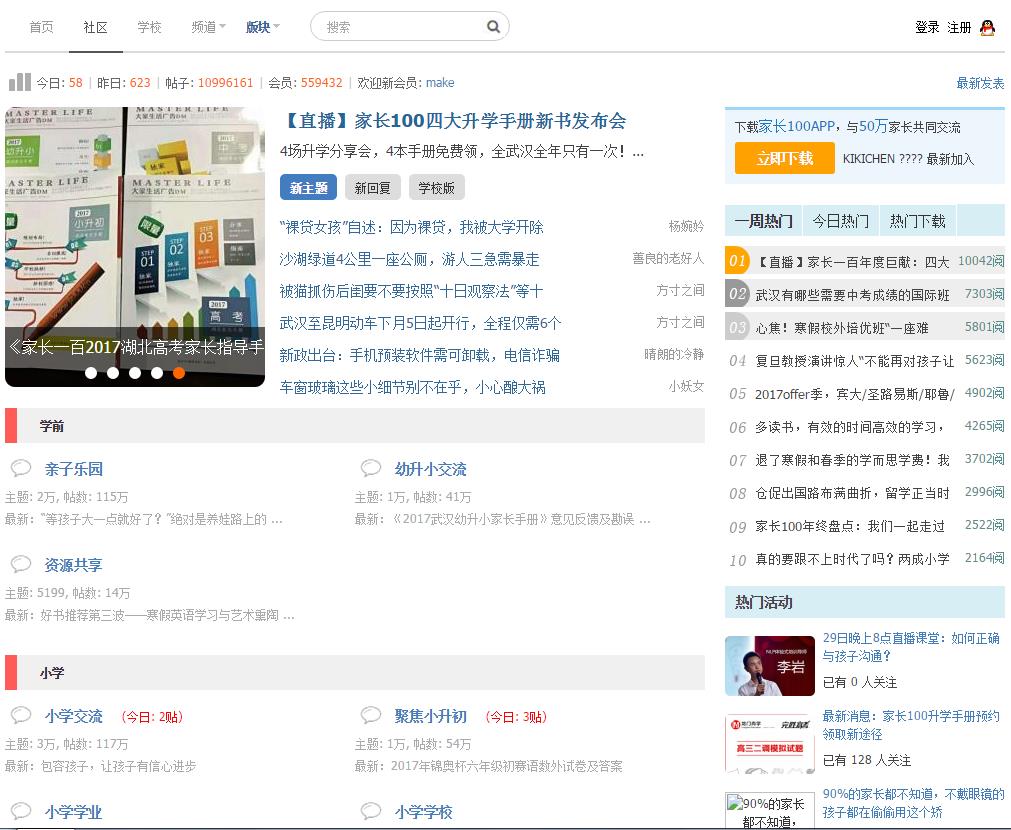
Task: Open the 小学交流 forum link
Action: 74,716
